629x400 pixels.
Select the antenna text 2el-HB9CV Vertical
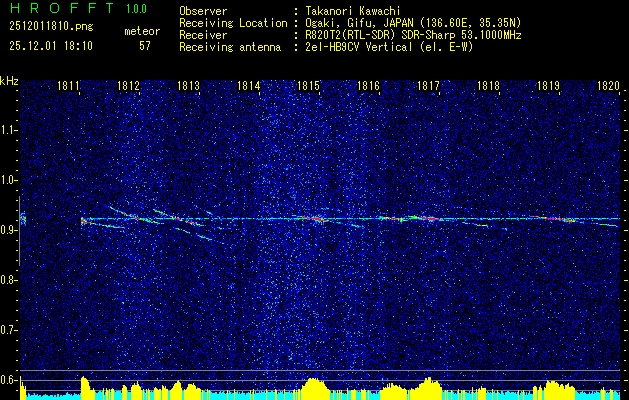[359, 47]
